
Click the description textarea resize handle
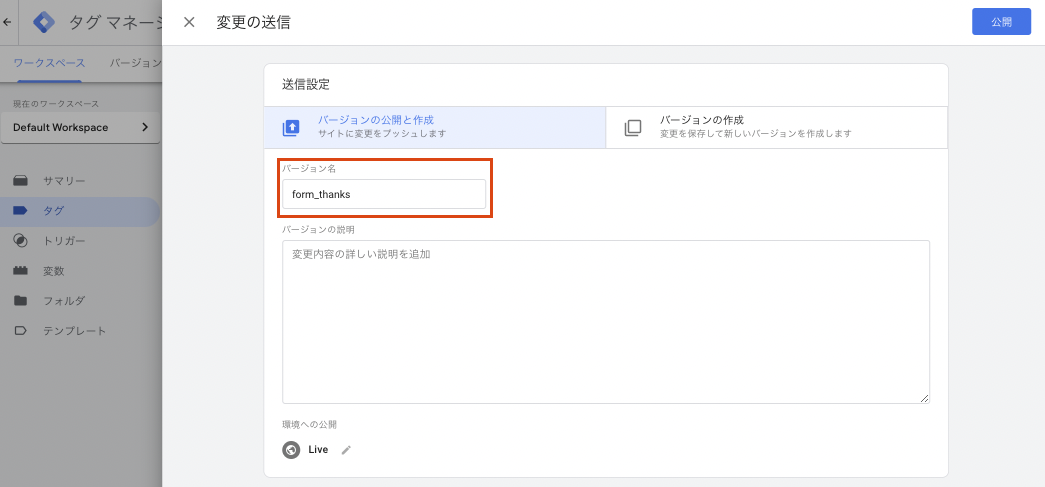point(924,398)
